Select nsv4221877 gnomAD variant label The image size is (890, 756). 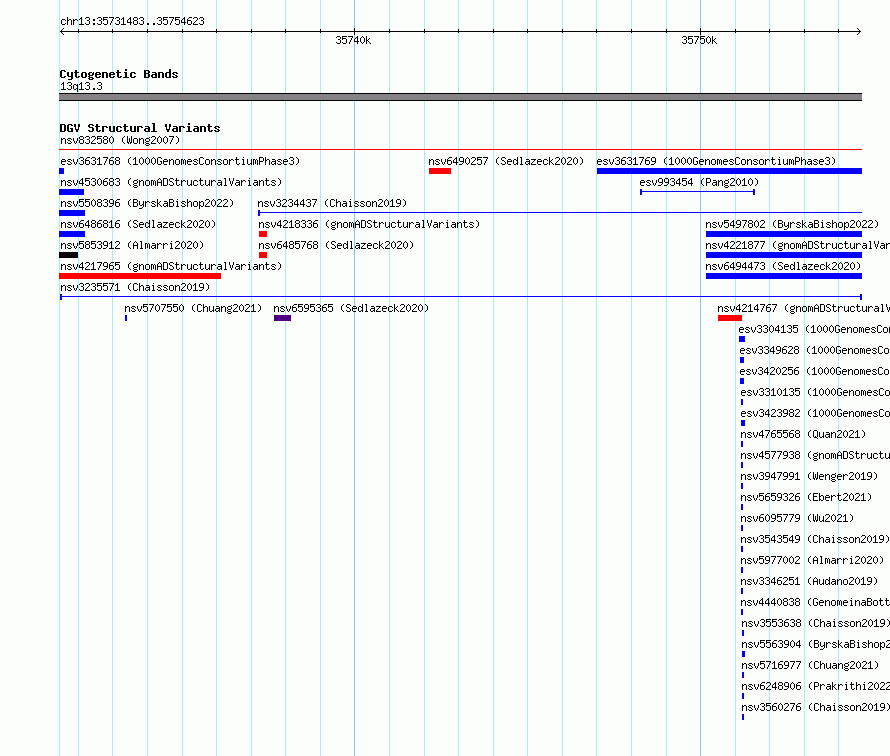click(x=797, y=245)
